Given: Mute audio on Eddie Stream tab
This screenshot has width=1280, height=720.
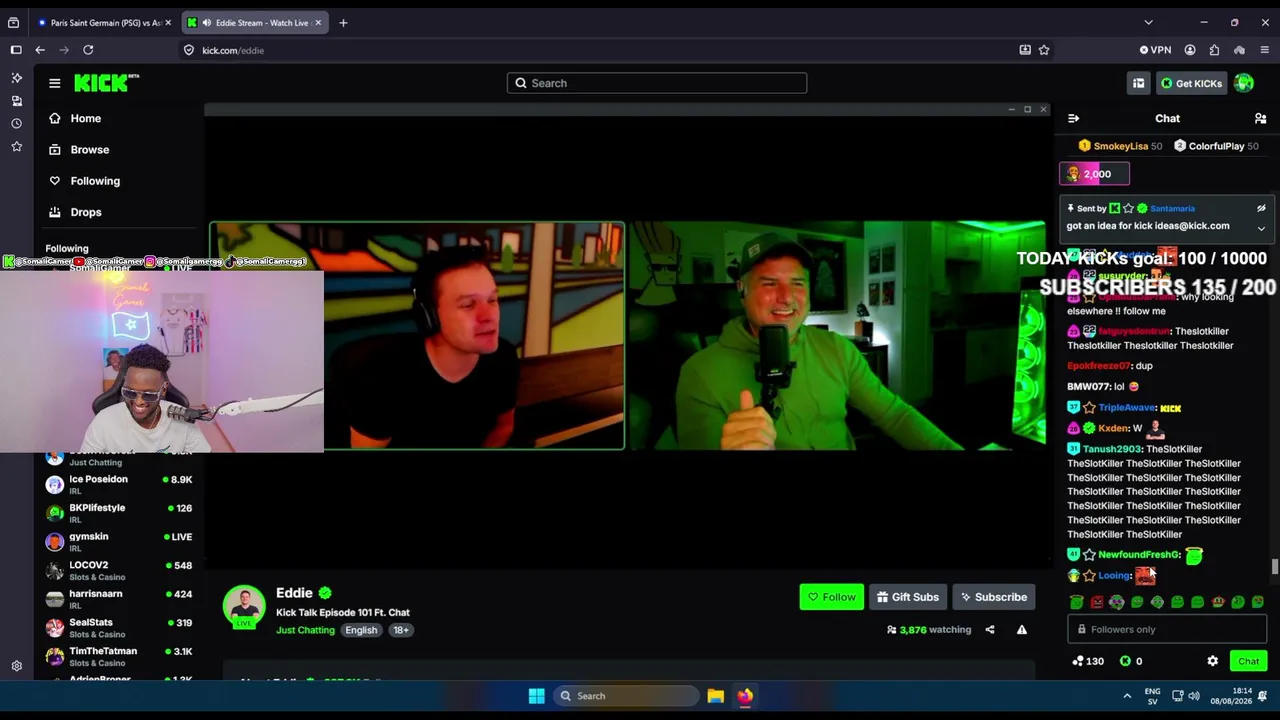Looking at the screenshot, I should pyautogui.click(x=206, y=22).
